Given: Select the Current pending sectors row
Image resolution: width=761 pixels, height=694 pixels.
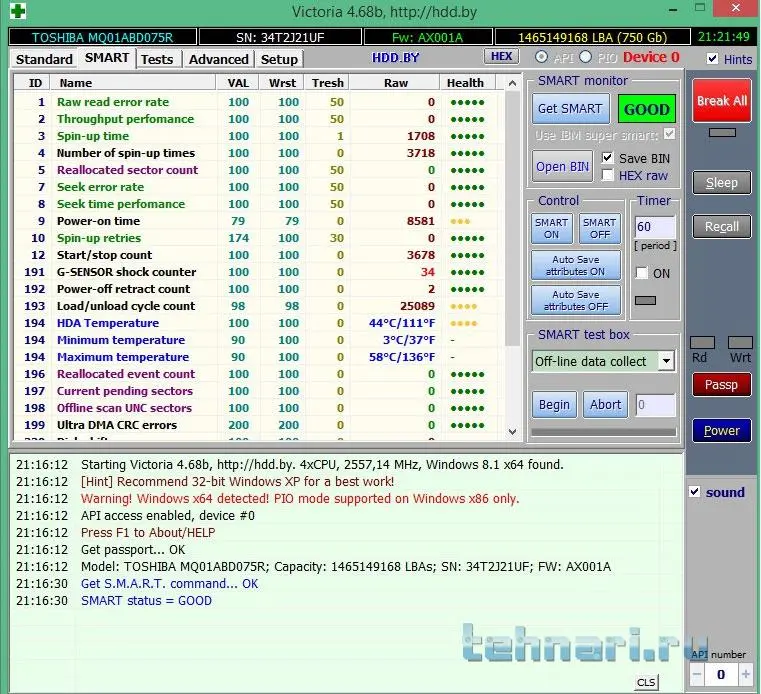Looking at the screenshot, I should point(259,391).
